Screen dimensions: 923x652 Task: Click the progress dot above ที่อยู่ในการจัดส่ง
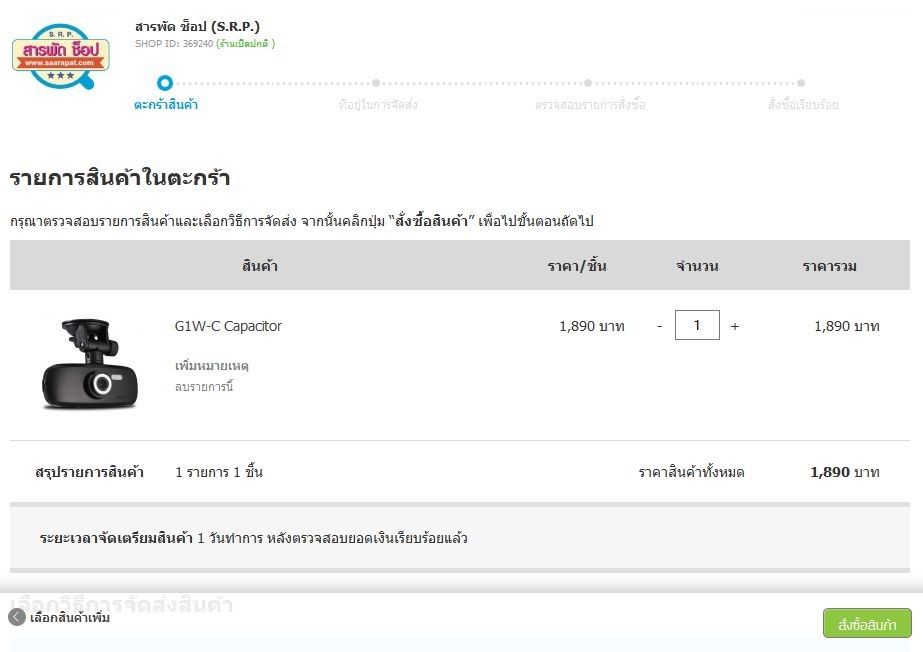(x=376, y=83)
